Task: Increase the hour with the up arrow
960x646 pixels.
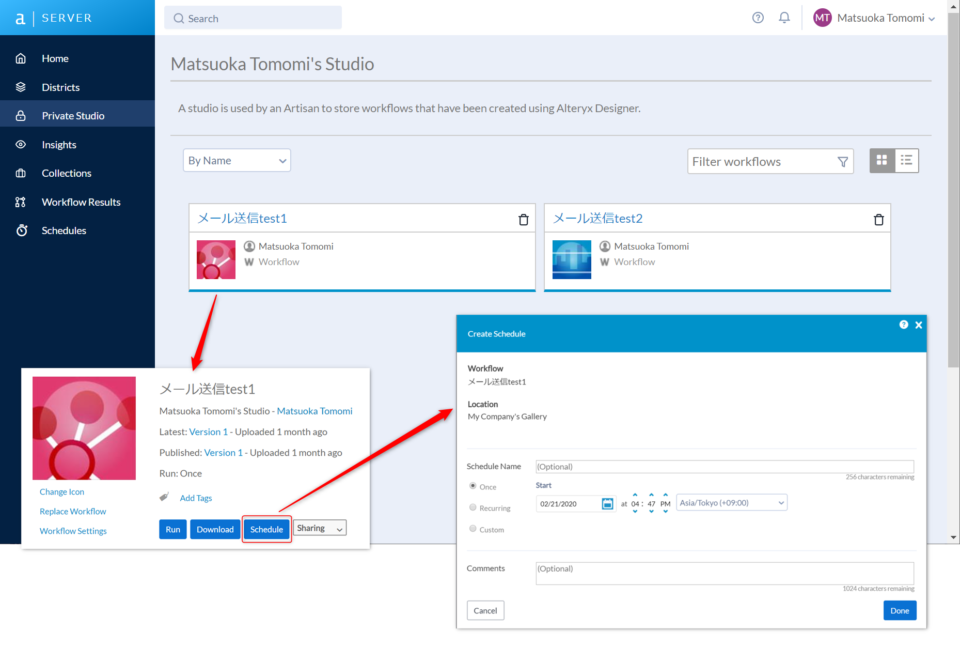Action: pos(635,495)
